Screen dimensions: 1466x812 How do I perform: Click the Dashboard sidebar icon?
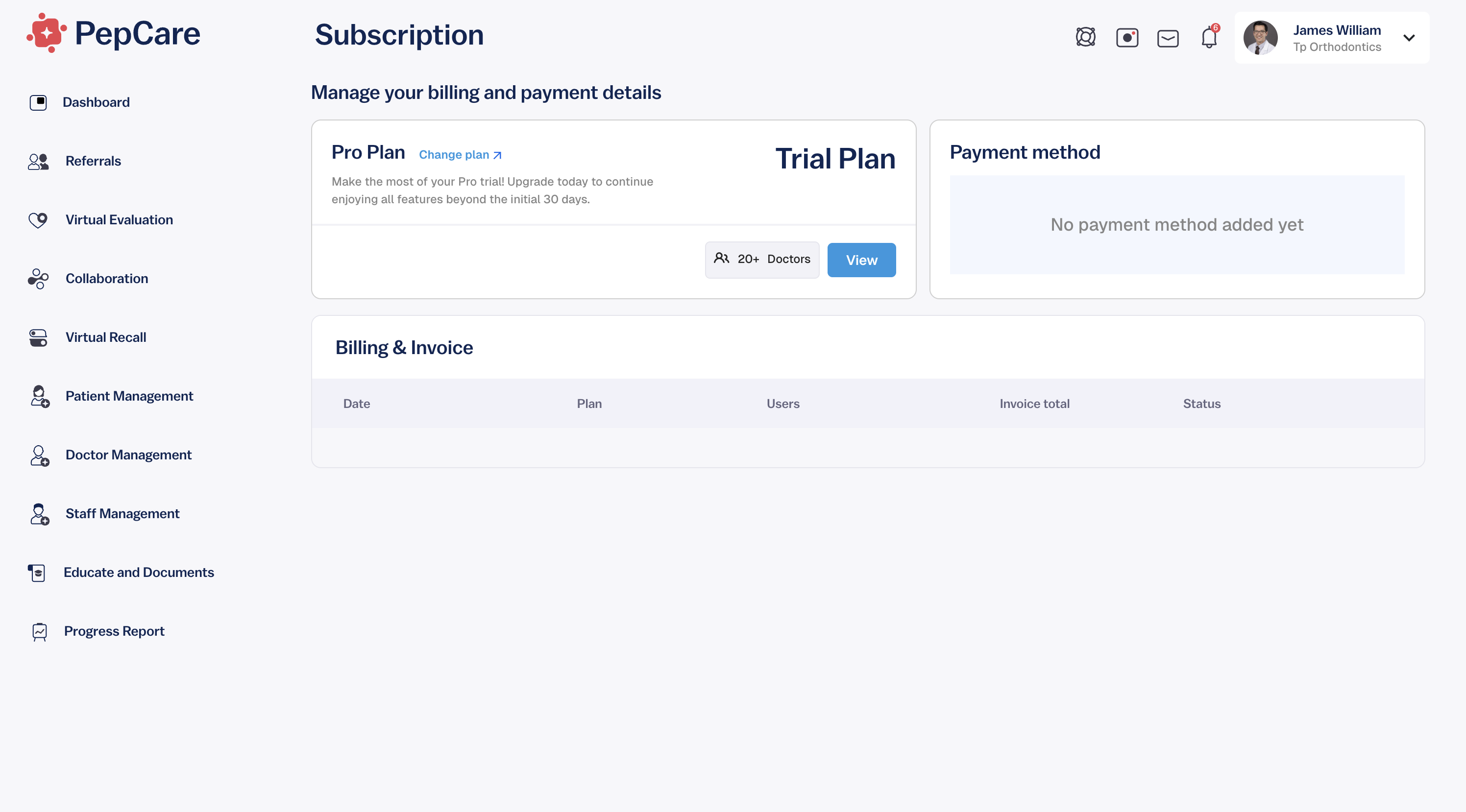point(38,102)
